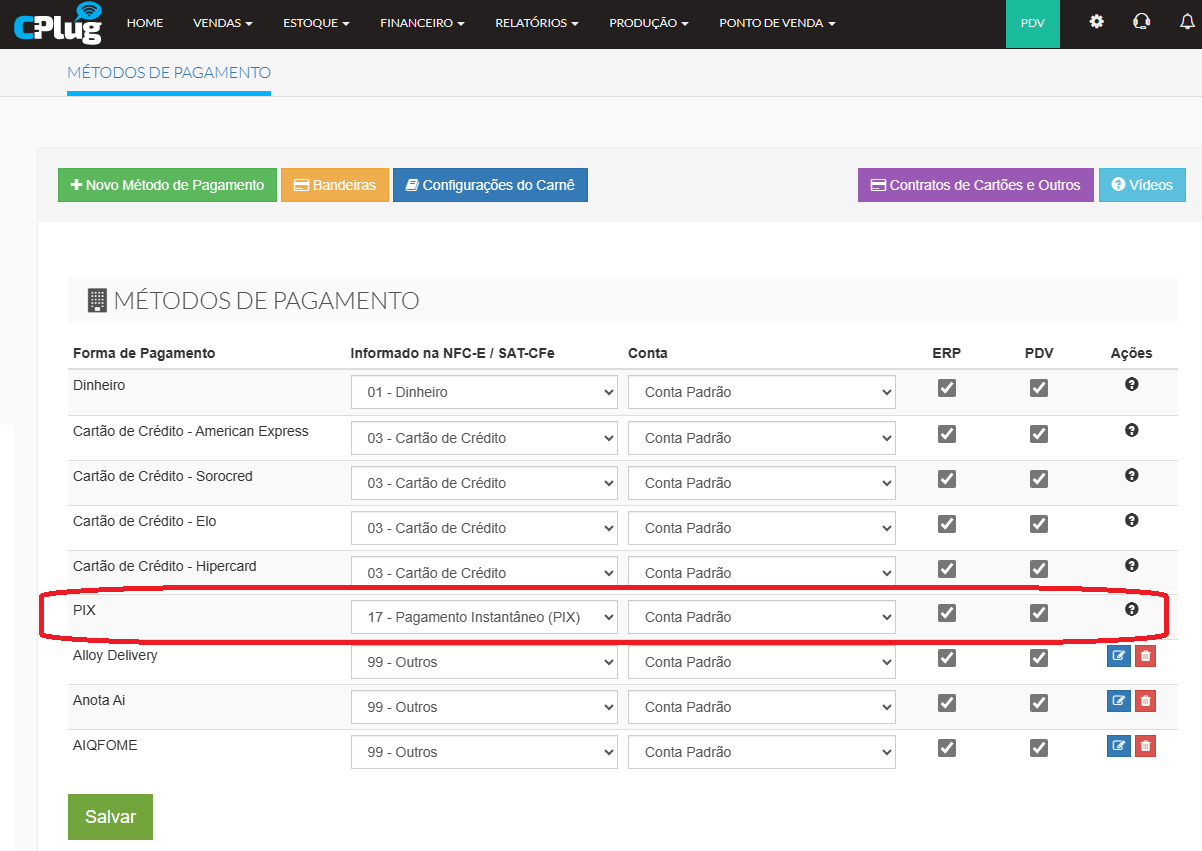
Task: Click the green PDV button
Action: coord(1033,23)
